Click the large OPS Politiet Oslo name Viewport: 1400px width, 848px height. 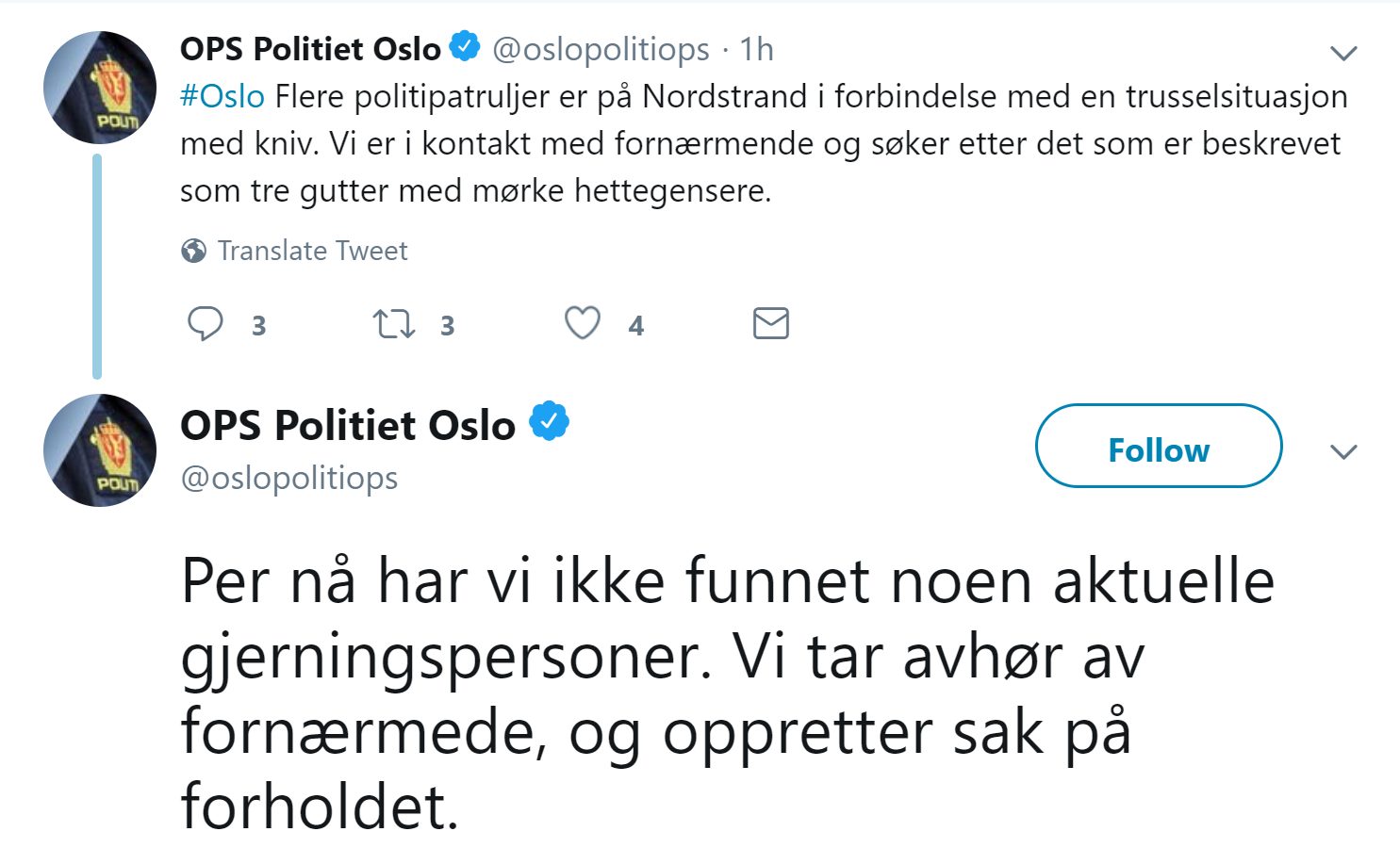coord(347,426)
